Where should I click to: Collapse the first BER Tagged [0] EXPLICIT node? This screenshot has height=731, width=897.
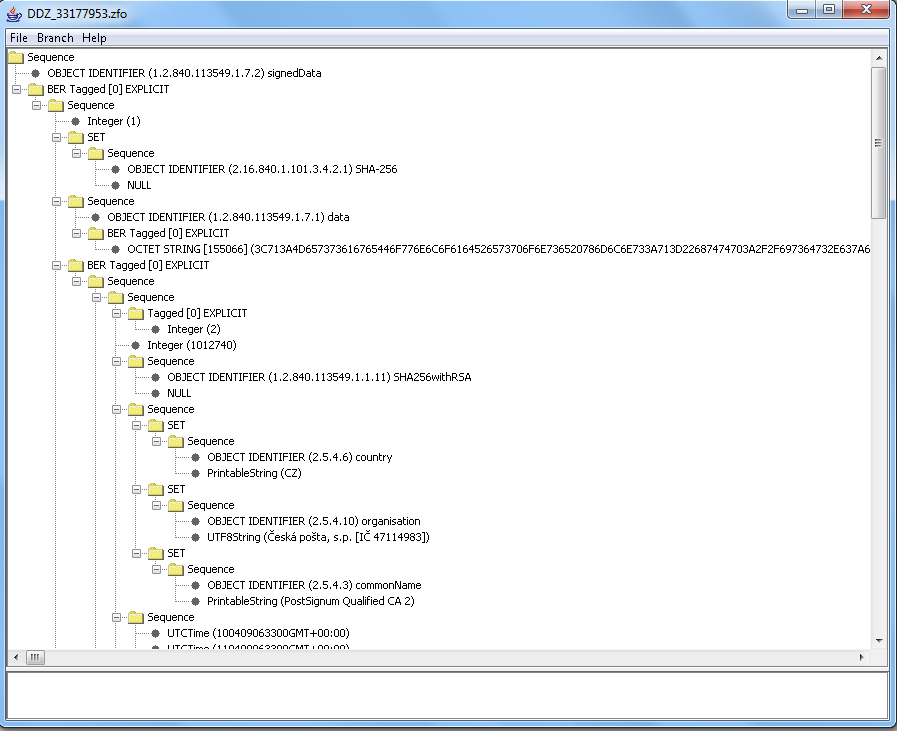pos(17,89)
